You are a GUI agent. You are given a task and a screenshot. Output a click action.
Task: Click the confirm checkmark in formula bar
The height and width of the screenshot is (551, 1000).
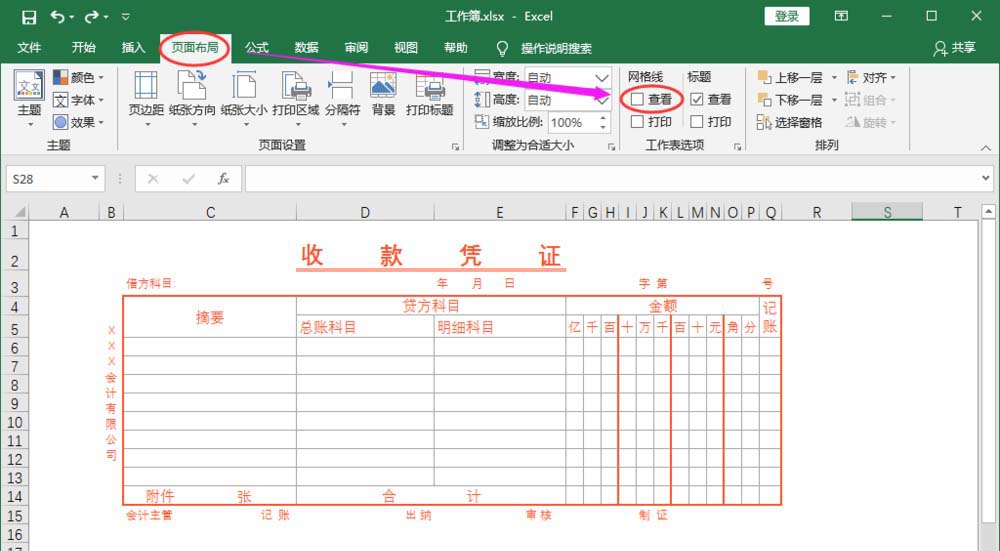point(188,179)
